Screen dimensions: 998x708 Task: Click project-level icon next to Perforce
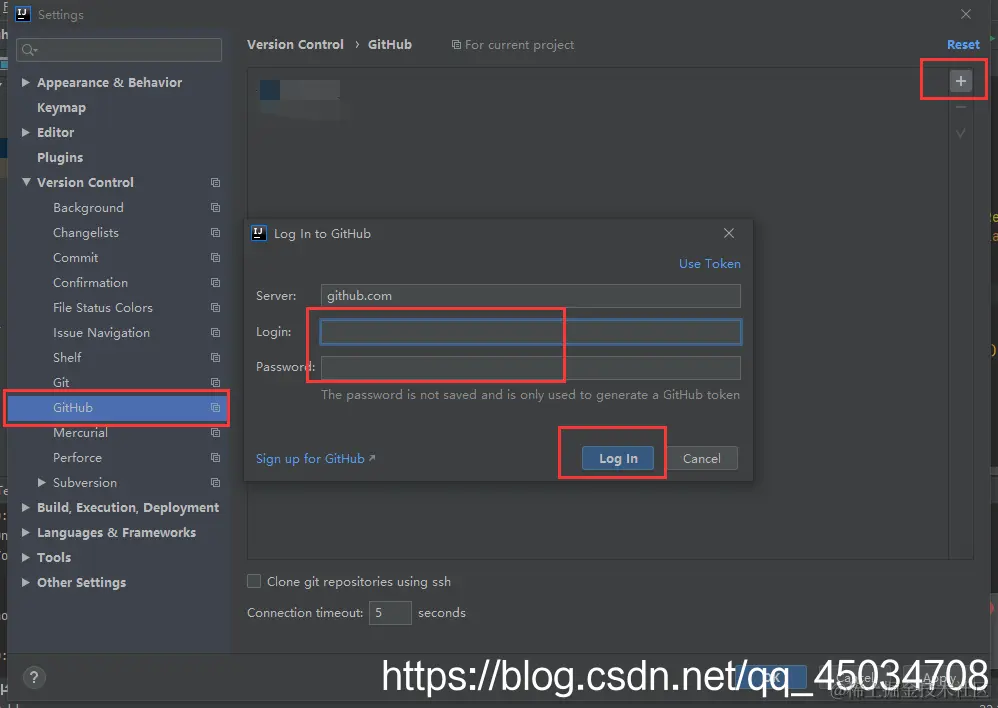[x=215, y=457]
